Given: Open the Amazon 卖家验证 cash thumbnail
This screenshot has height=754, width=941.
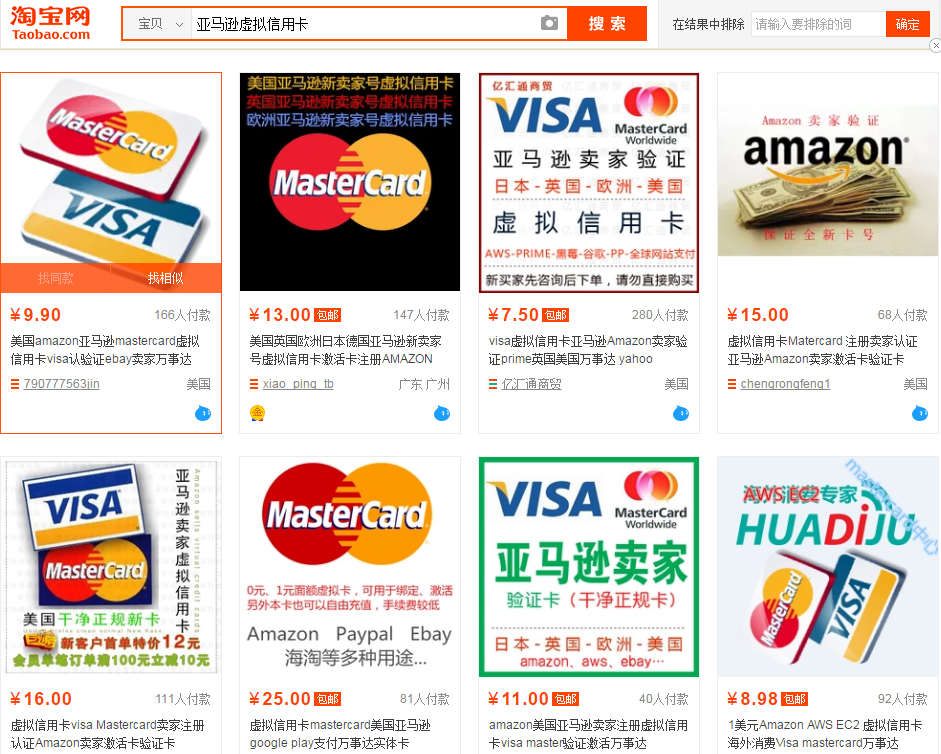Looking at the screenshot, I should 828,165.
